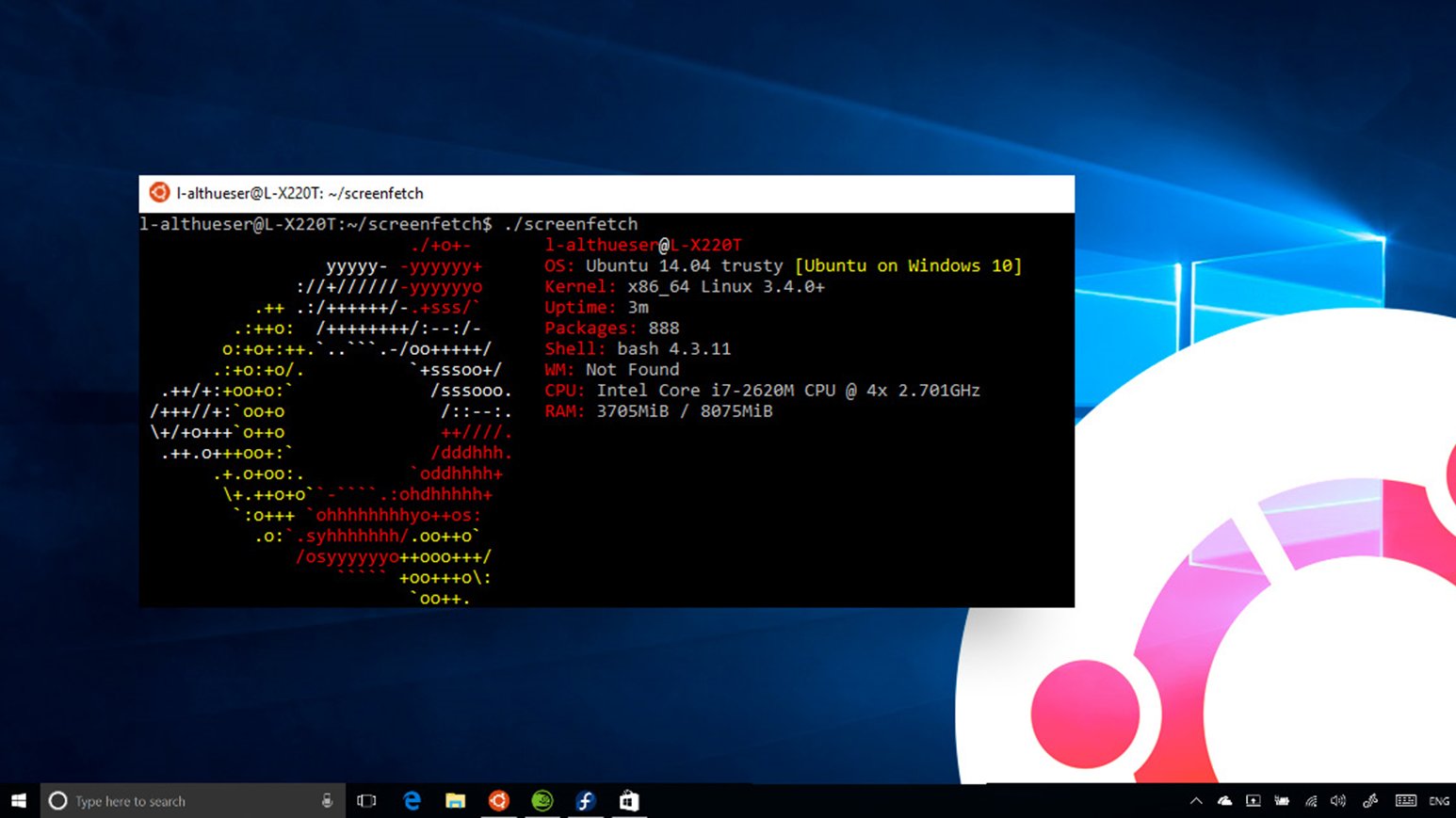Click the Ubuntu icon in the terminal title bar

159,193
